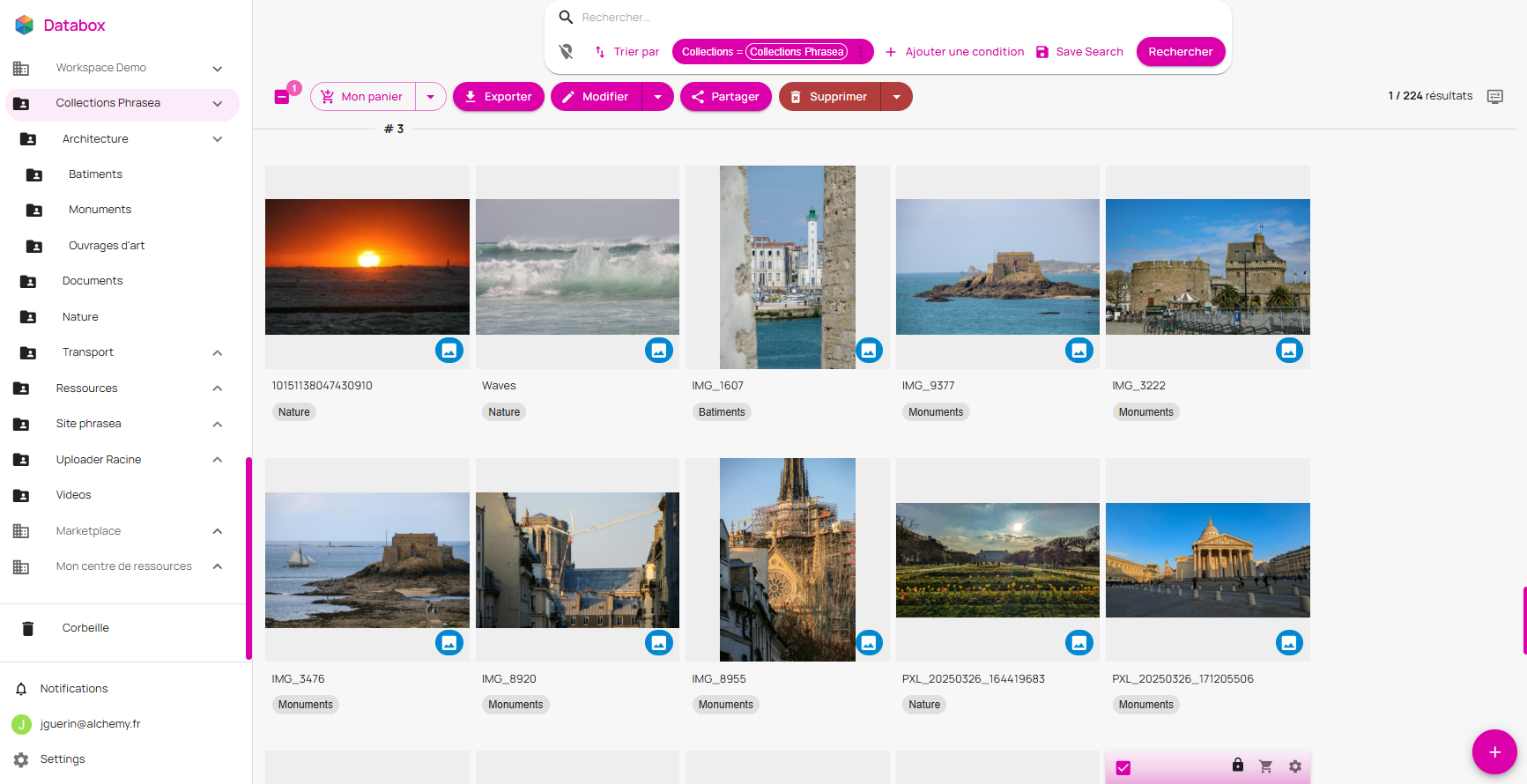This screenshot has height=784, width=1527.
Task: Open the gear settings on selected asset
Action: [1294, 766]
